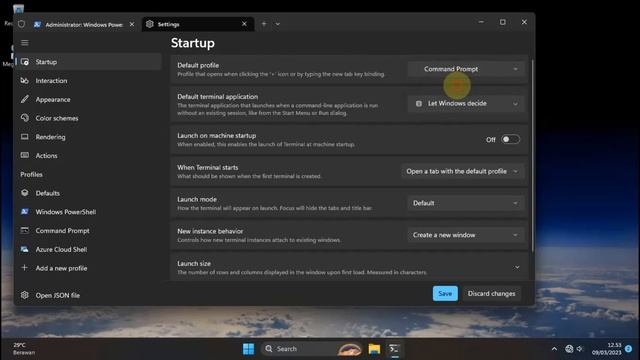The image size is (640, 360).
Task: Click the notification badge icon
Action: (629, 349)
